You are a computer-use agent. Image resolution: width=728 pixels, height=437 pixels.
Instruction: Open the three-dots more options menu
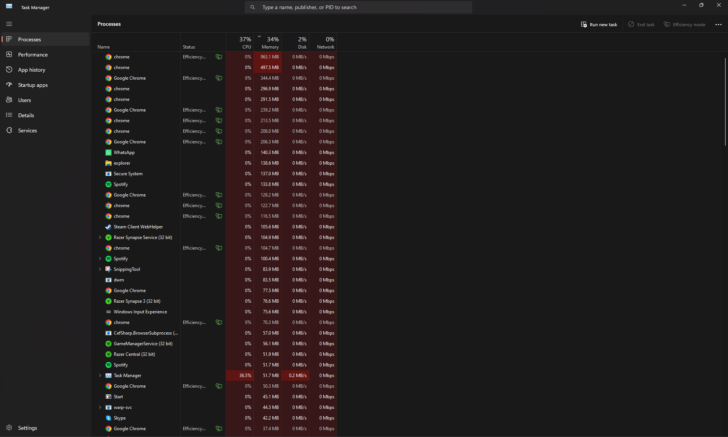[717, 24]
